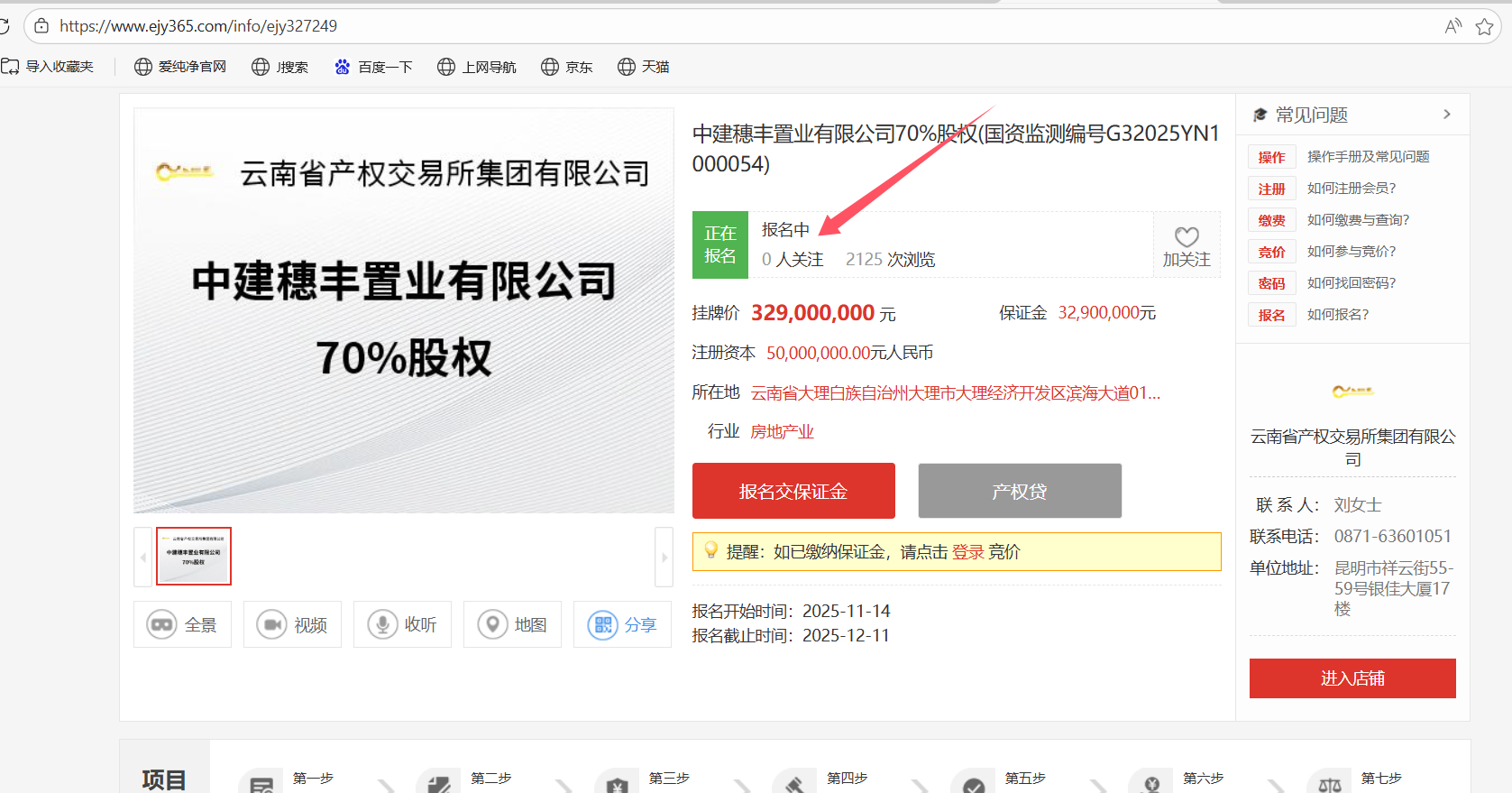This screenshot has width=1512, height=793.
Task: Open 如何缴费与查询? link
Action: pyautogui.click(x=1359, y=220)
